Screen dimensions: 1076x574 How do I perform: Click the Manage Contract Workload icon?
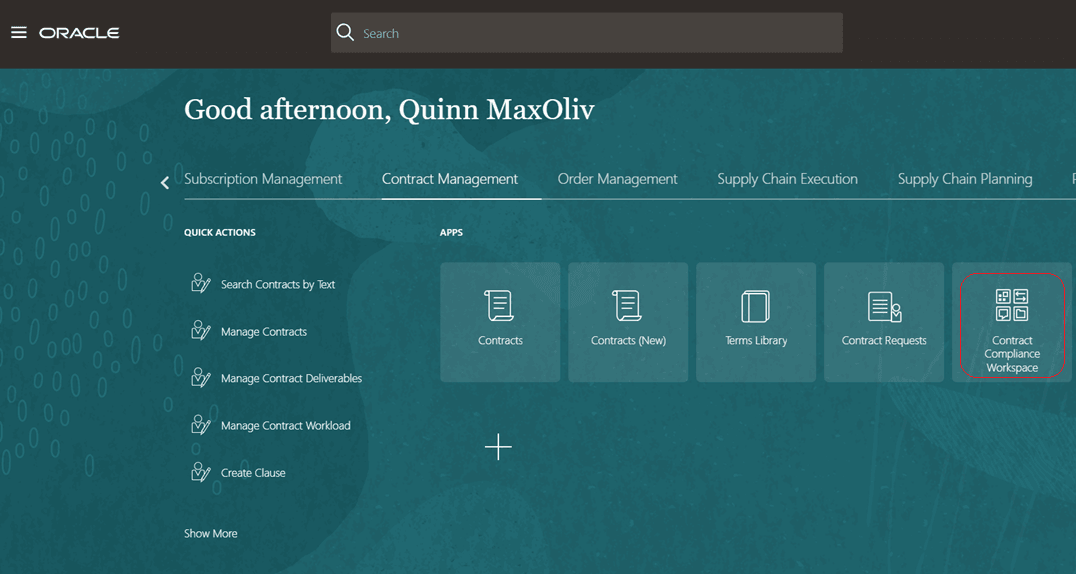click(x=200, y=425)
